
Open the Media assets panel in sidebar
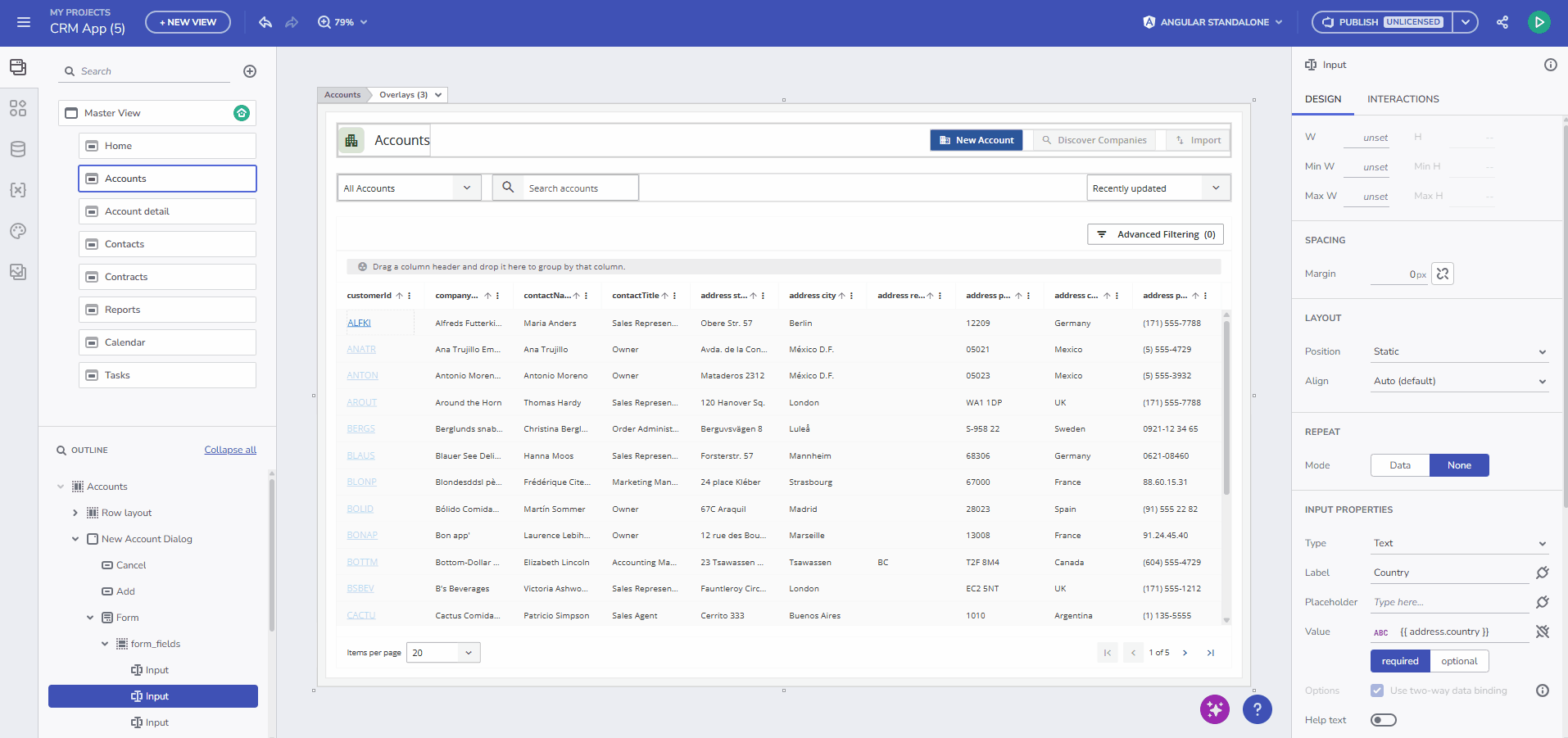[18, 272]
